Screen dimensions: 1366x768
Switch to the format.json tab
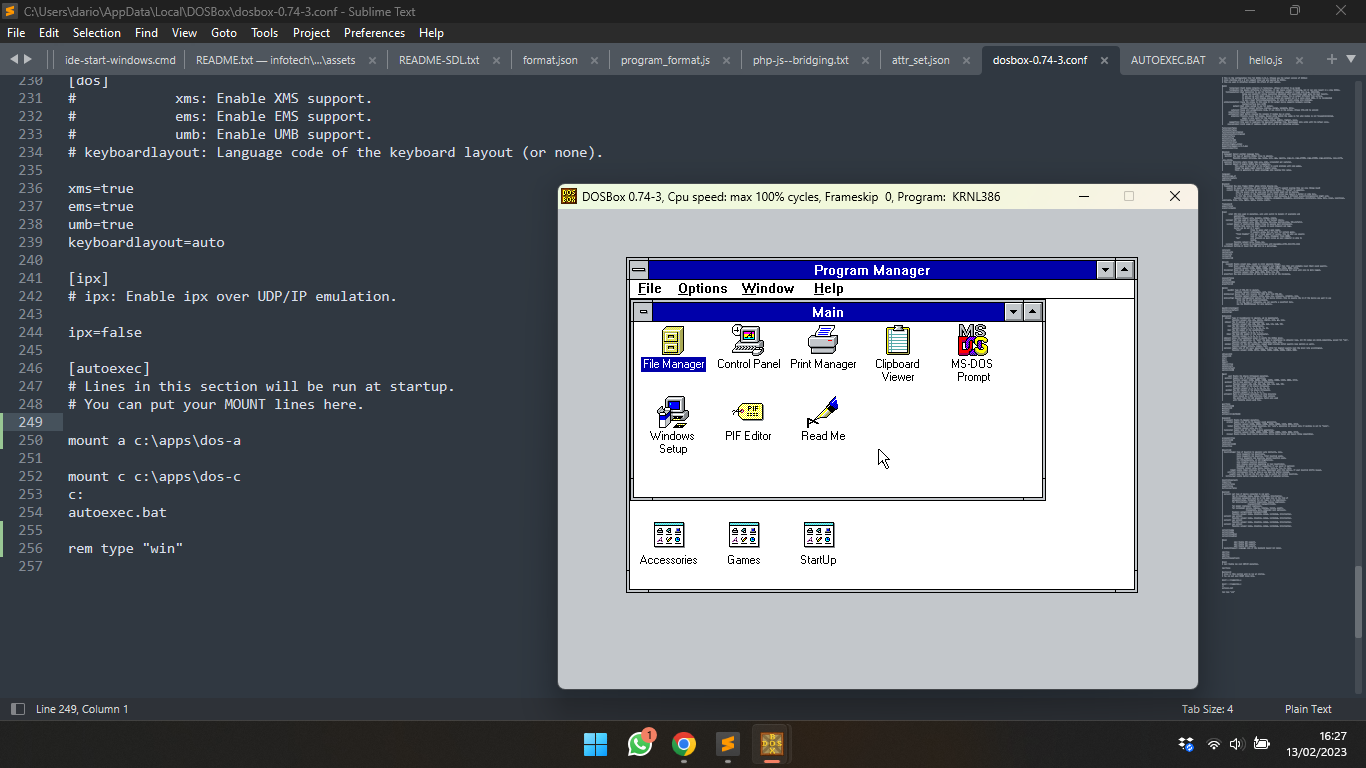click(x=550, y=60)
